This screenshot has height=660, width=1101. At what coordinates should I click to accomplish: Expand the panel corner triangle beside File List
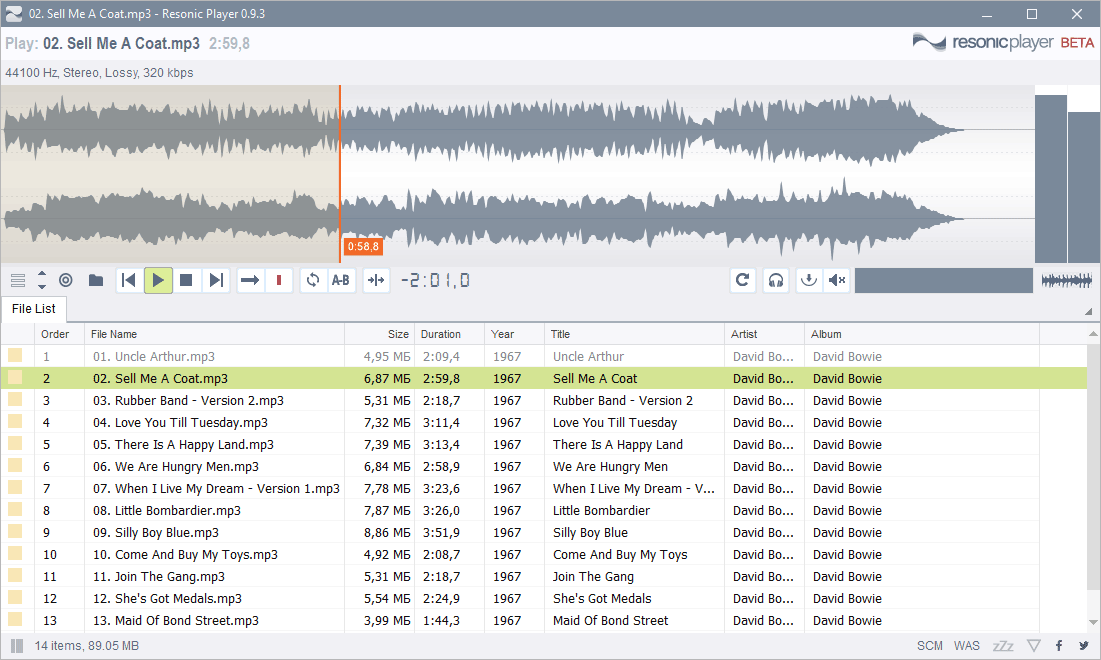pos(1088,311)
